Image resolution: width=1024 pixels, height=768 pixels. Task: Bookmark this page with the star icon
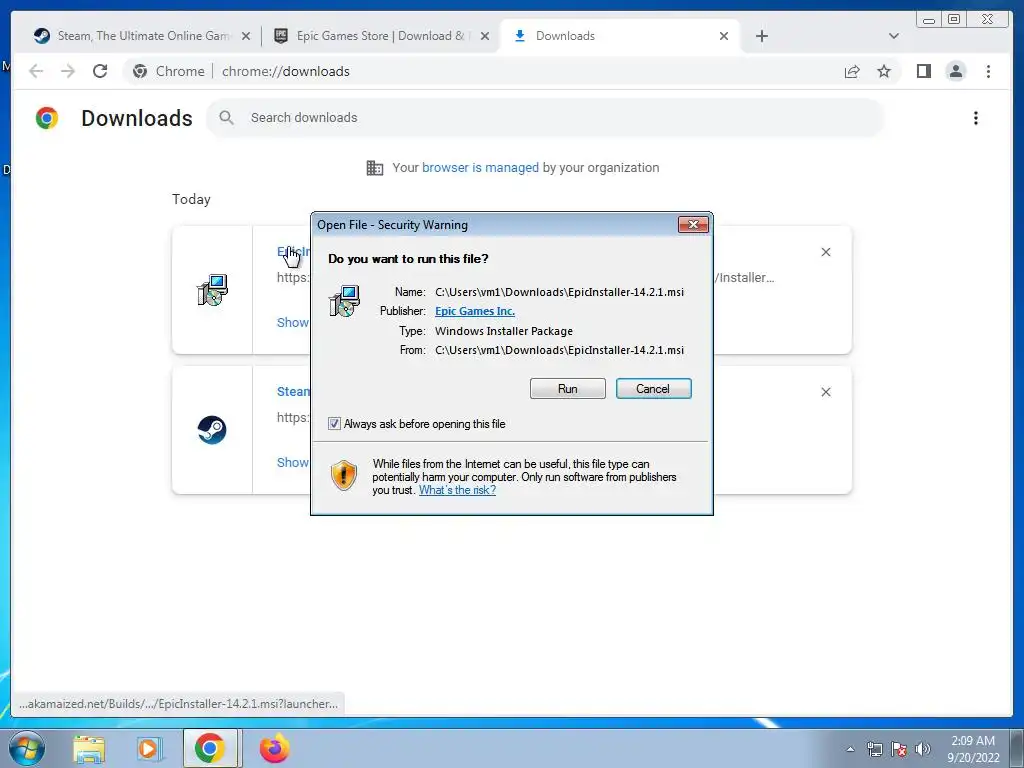(884, 71)
